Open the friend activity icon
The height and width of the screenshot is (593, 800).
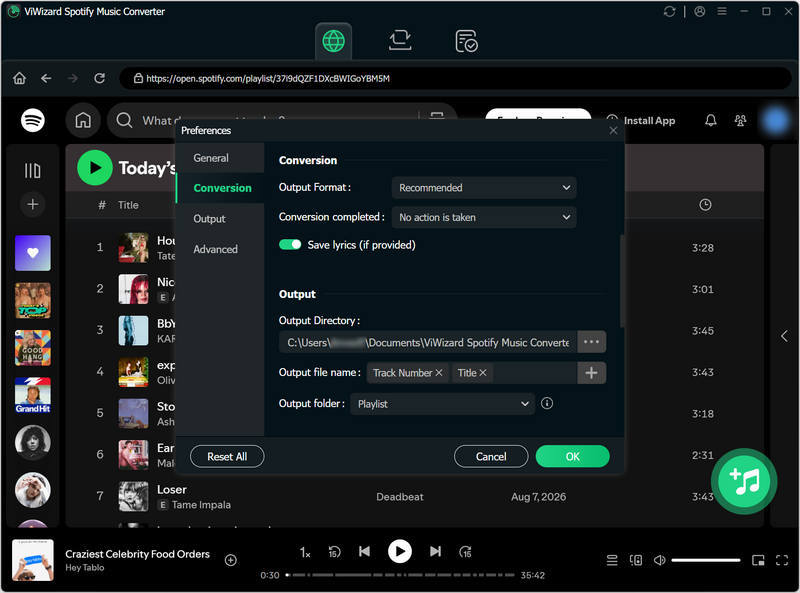740,120
